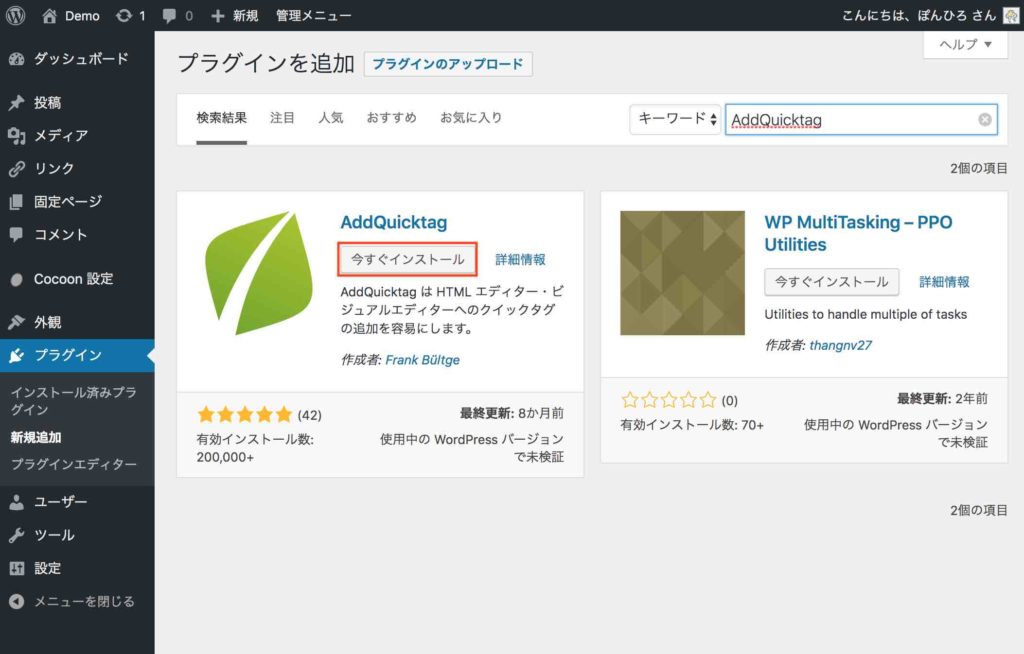Open the updates icon showing 1 pending update
The width and height of the screenshot is (1024, 654).
[124, 15]
